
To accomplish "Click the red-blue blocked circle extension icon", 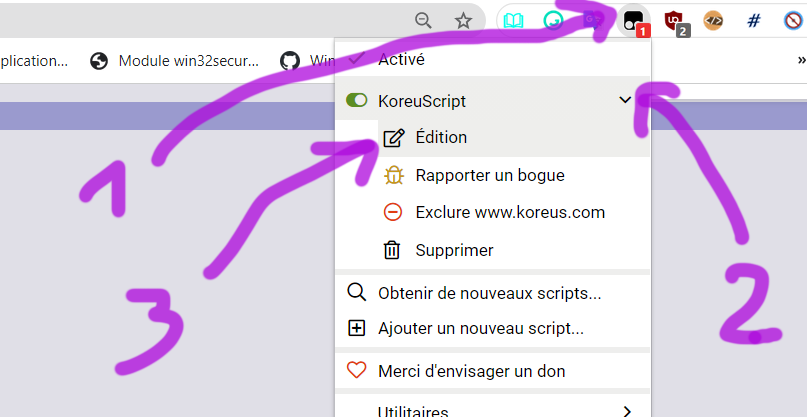I will point(792,21).
